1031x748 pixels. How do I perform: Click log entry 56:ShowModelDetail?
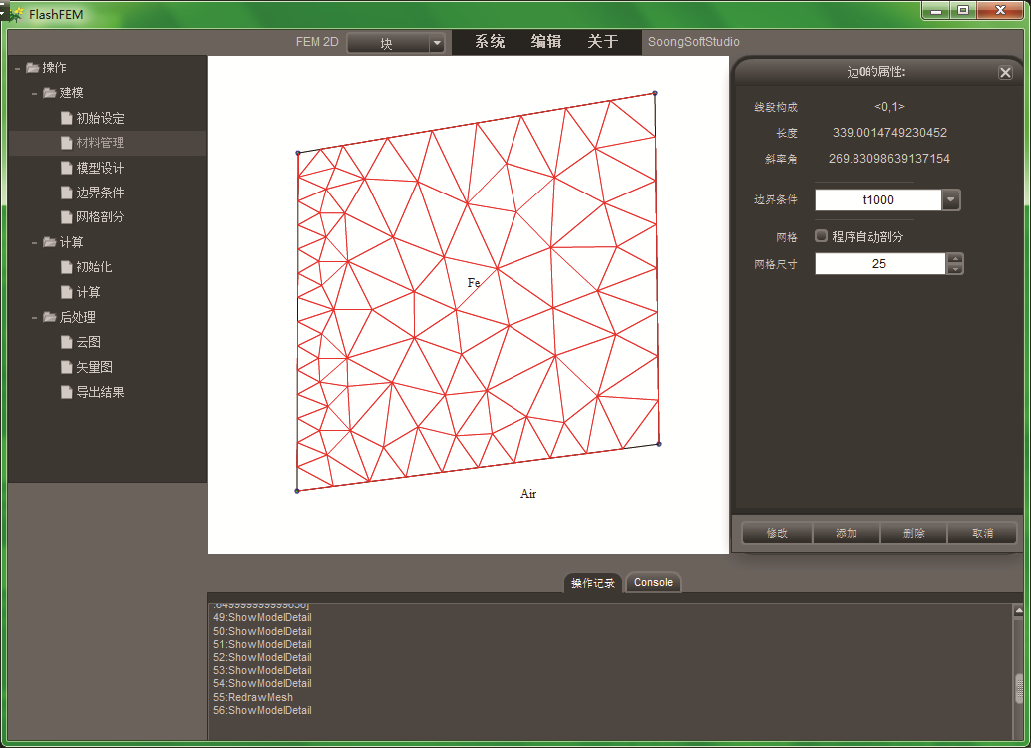point(262,710)
